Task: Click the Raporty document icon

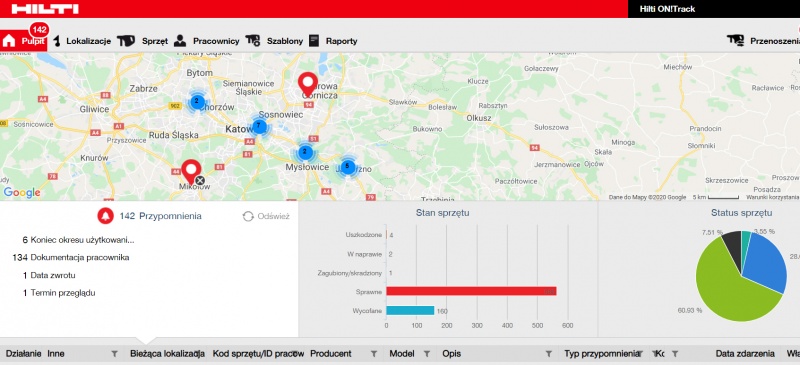Action: 314,41
